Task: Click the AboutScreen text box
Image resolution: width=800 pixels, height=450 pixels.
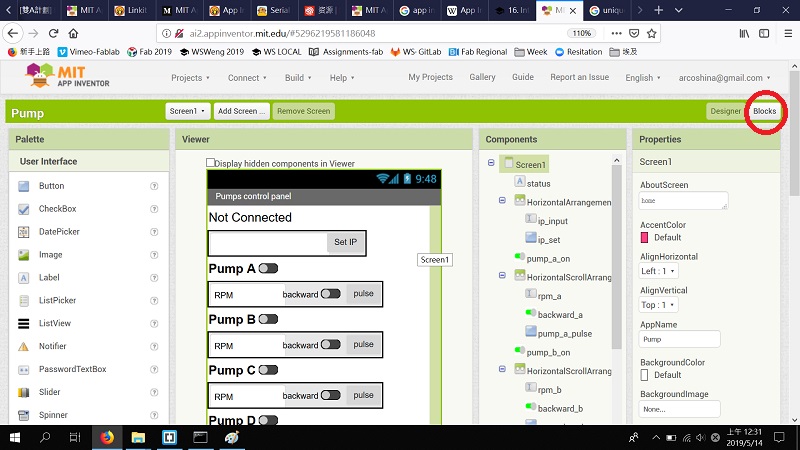Action: click(683, 201)
